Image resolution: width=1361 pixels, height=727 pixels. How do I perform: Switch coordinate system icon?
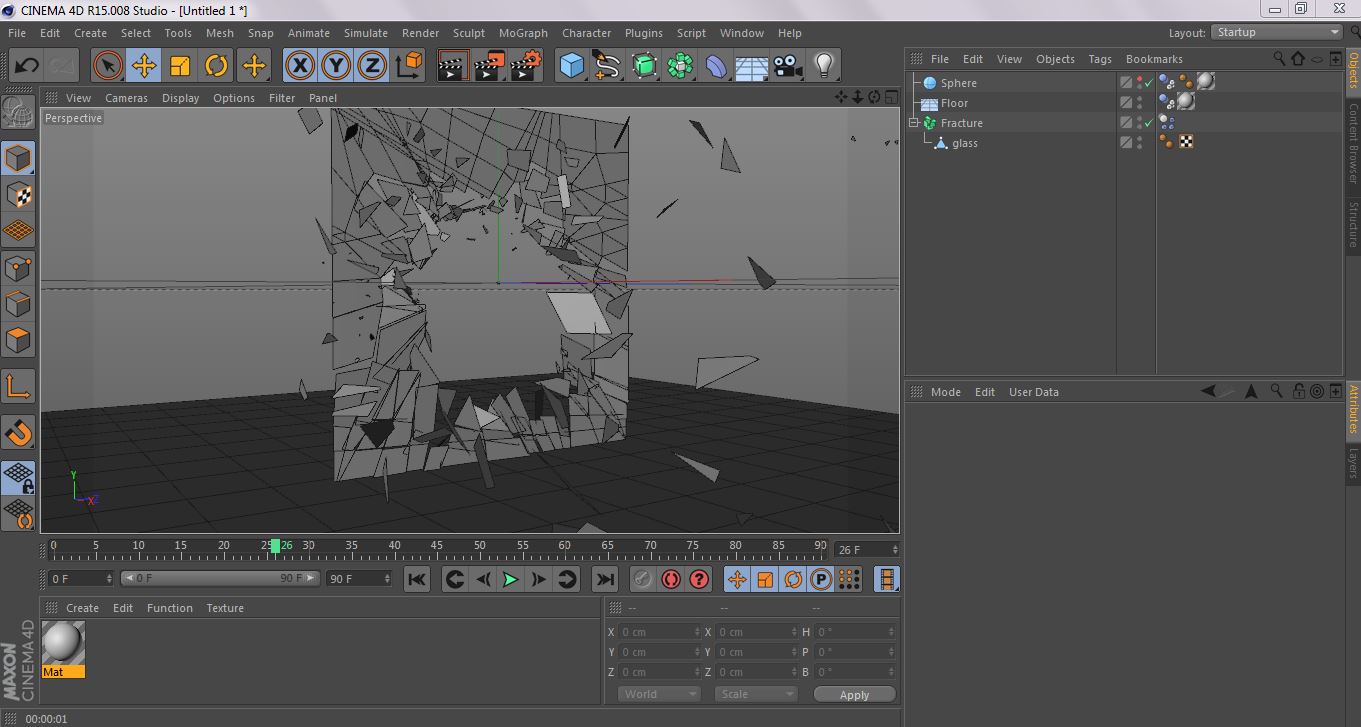coord(409,67)
